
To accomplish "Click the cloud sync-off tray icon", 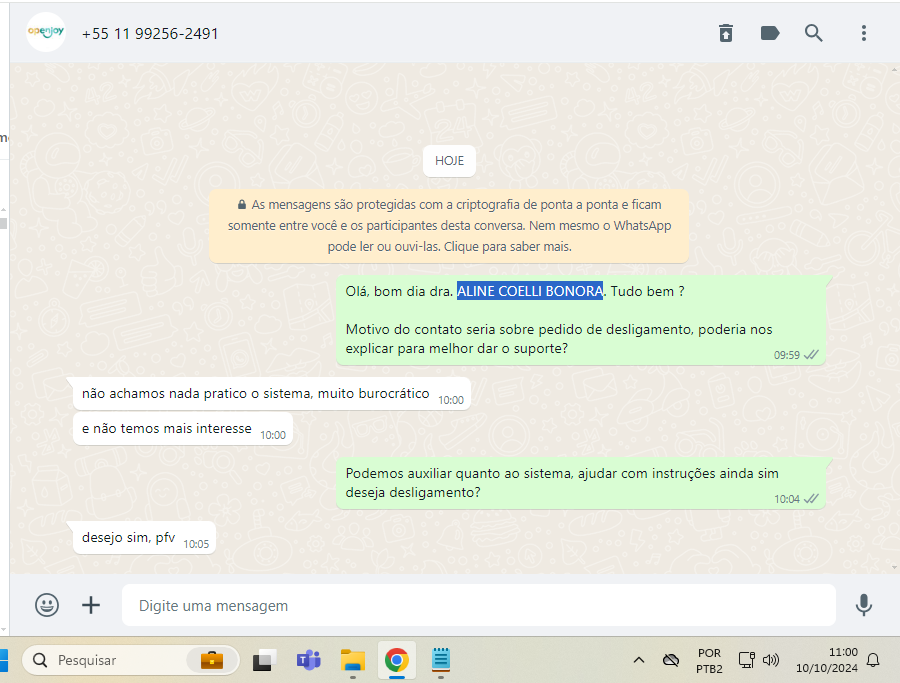I will [x=670, y=660].
